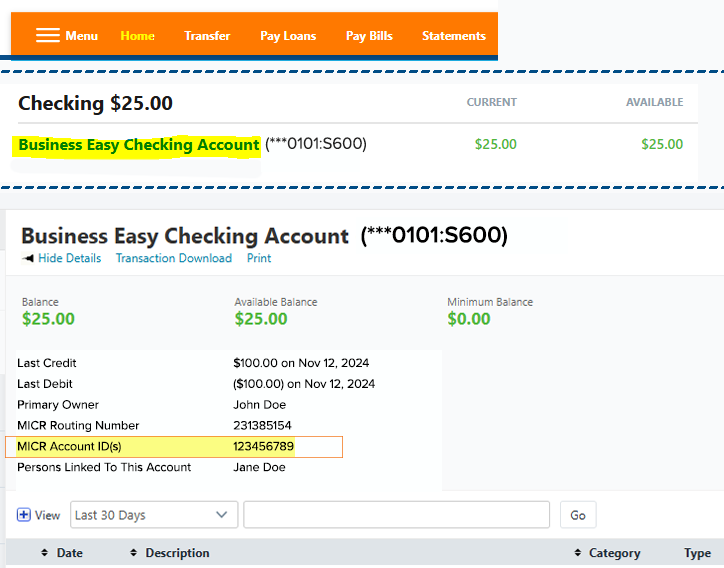Click the Description column header text
The height and width of the screenshot is (568, 724).
pos(177,553)
